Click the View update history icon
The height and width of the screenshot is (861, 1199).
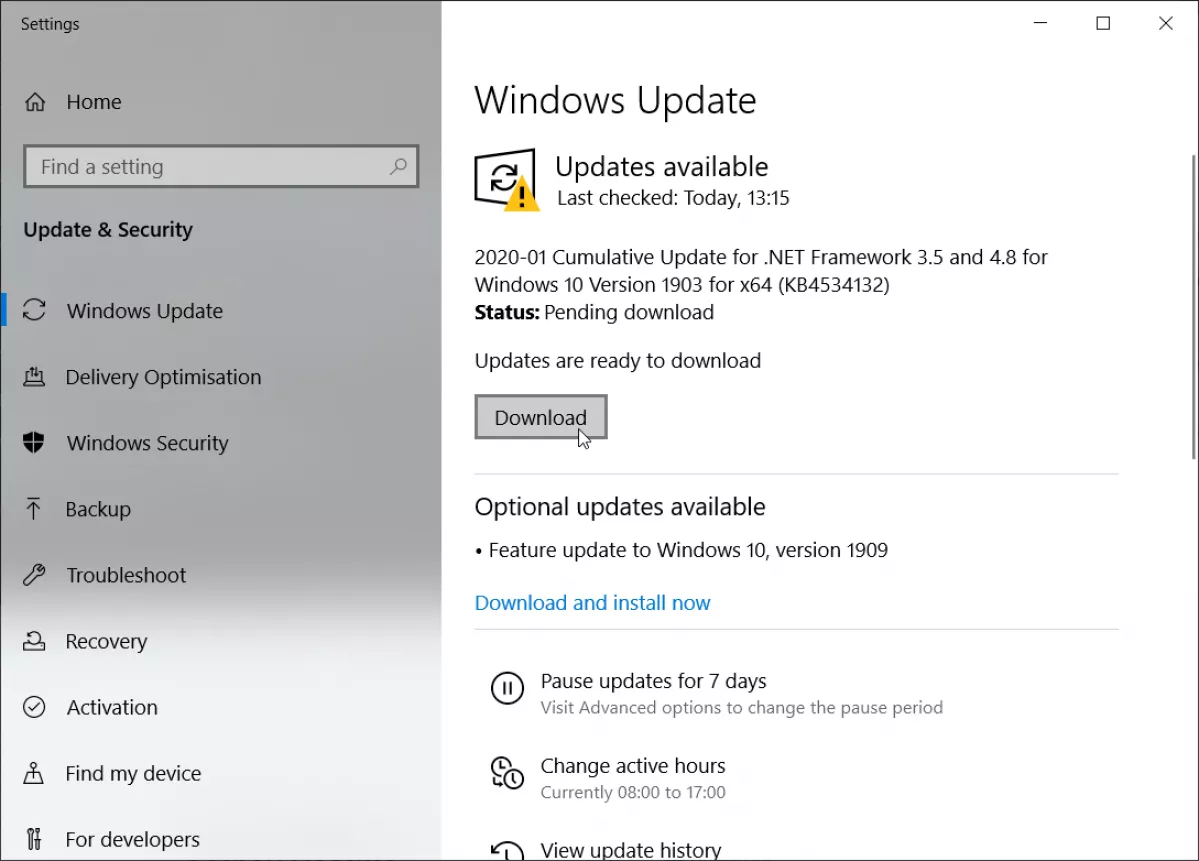(507, 850)
